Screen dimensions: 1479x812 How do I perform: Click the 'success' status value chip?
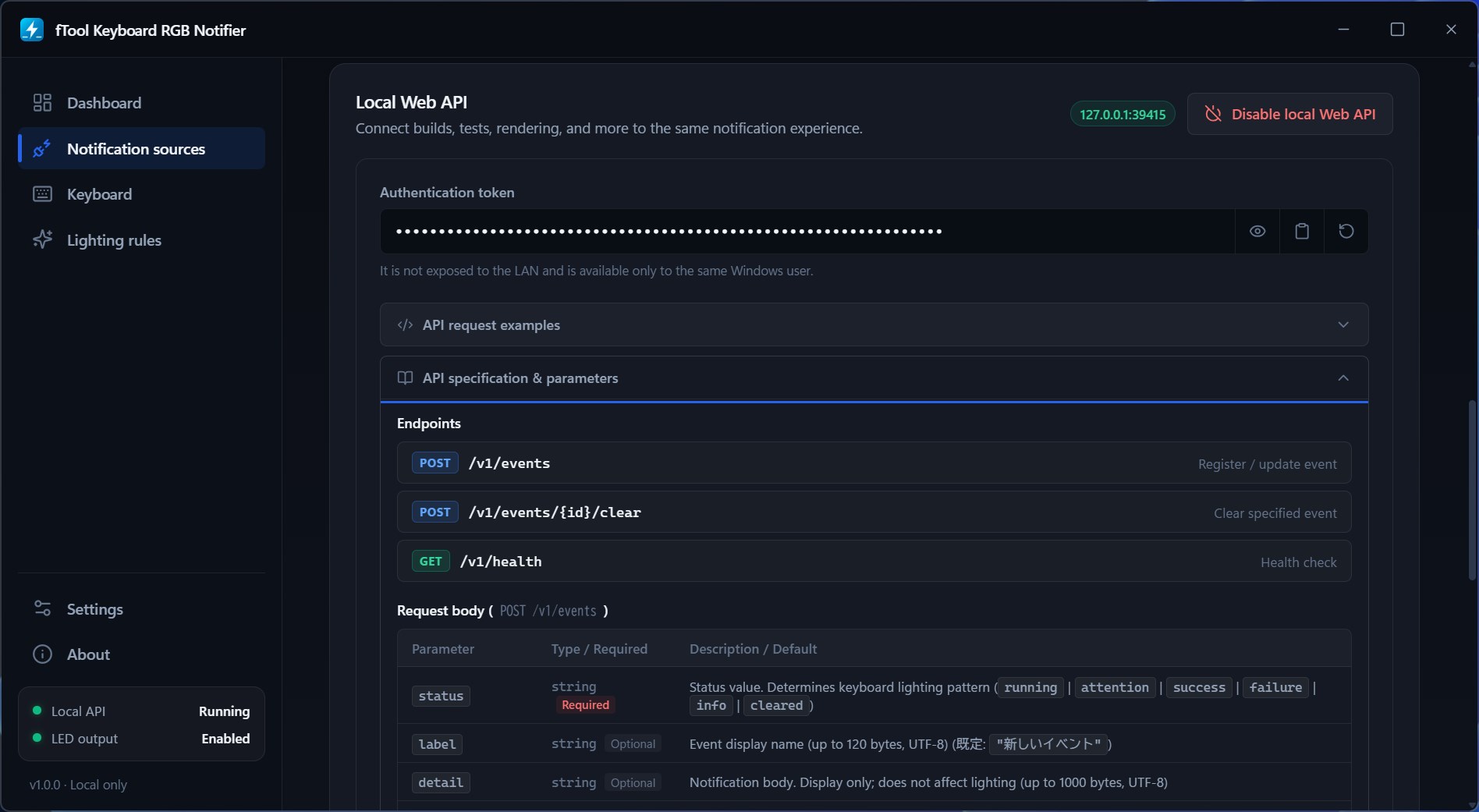1199,687
